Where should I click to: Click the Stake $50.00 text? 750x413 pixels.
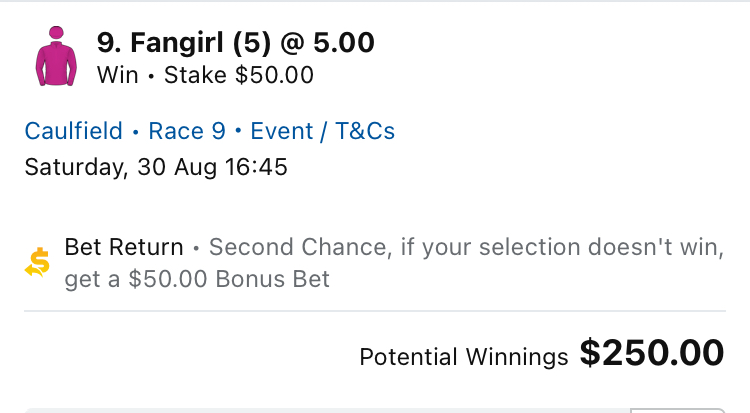239,75
